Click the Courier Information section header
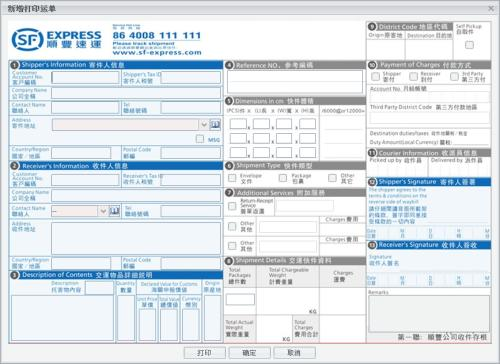This screenshot has width=500, height=364. point(429,153)
